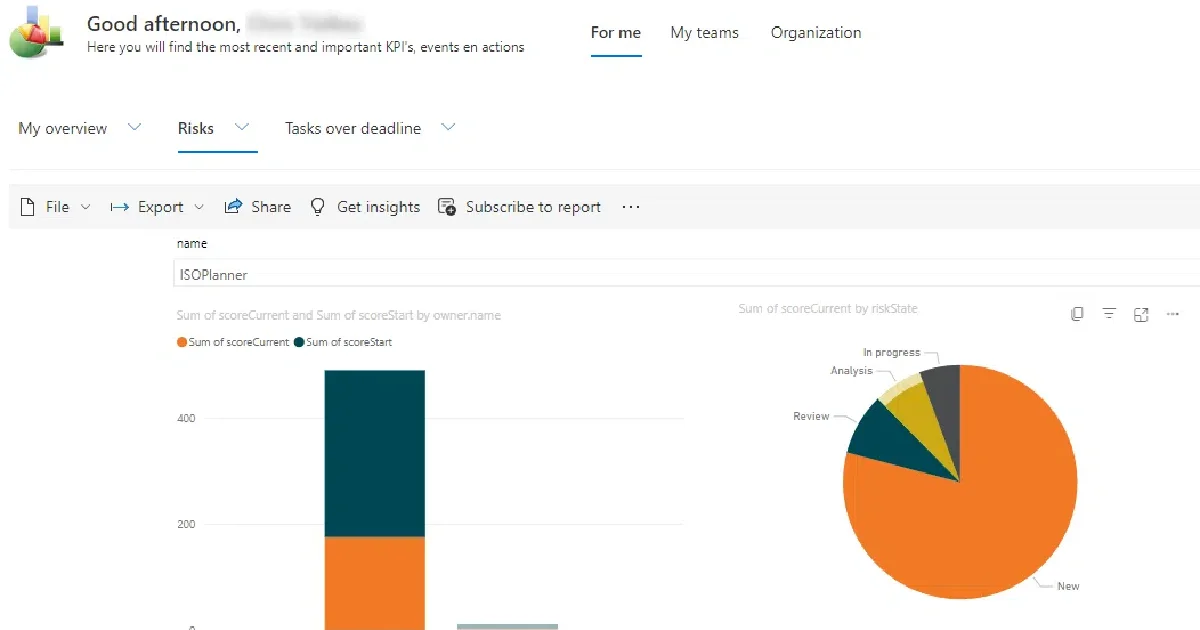The width and height of the screenshot is (1200, 630).
Task: Click the dark teal scoreStart bar segment
Action: click(x=375, y=453)
